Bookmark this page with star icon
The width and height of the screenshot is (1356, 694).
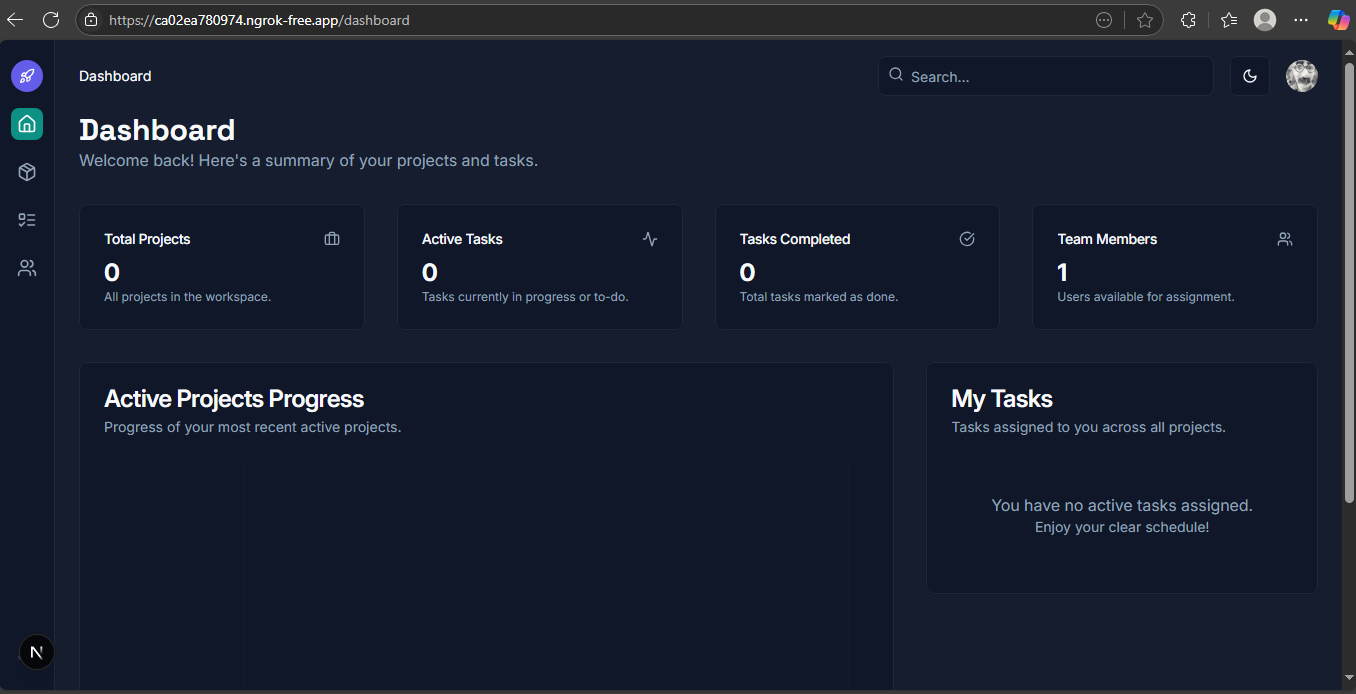pos(1145,20)
